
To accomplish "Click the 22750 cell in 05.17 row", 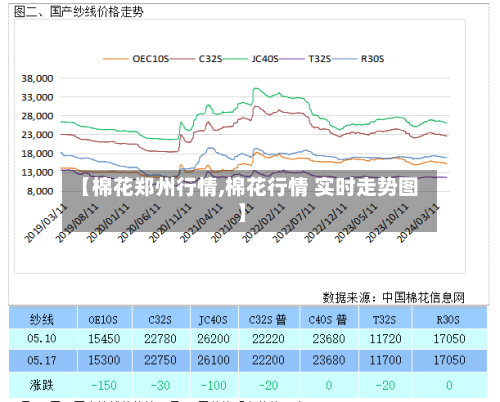I will pos(160,360).
